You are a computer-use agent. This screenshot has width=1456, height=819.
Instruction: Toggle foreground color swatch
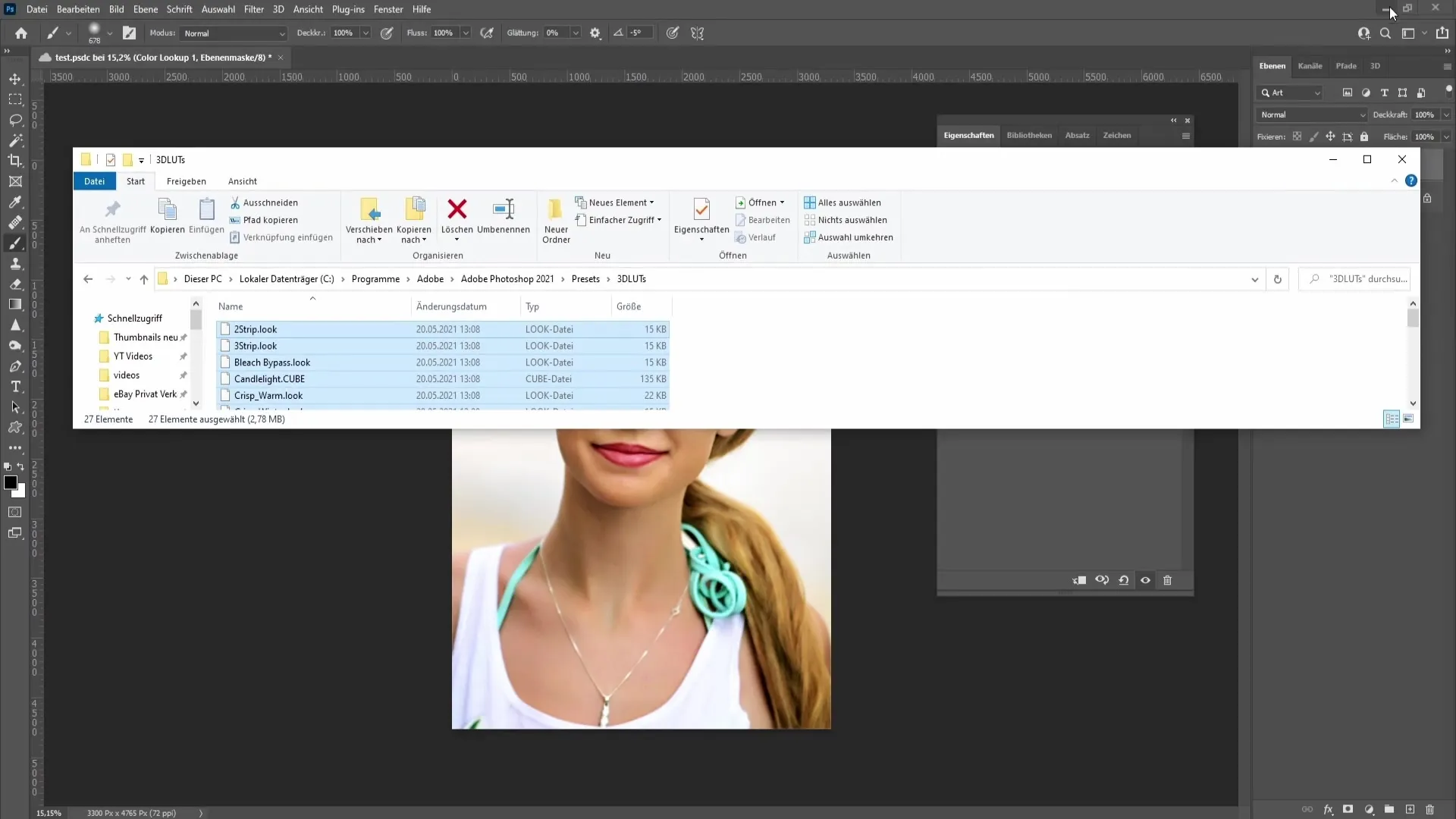[x=10, y=483]
